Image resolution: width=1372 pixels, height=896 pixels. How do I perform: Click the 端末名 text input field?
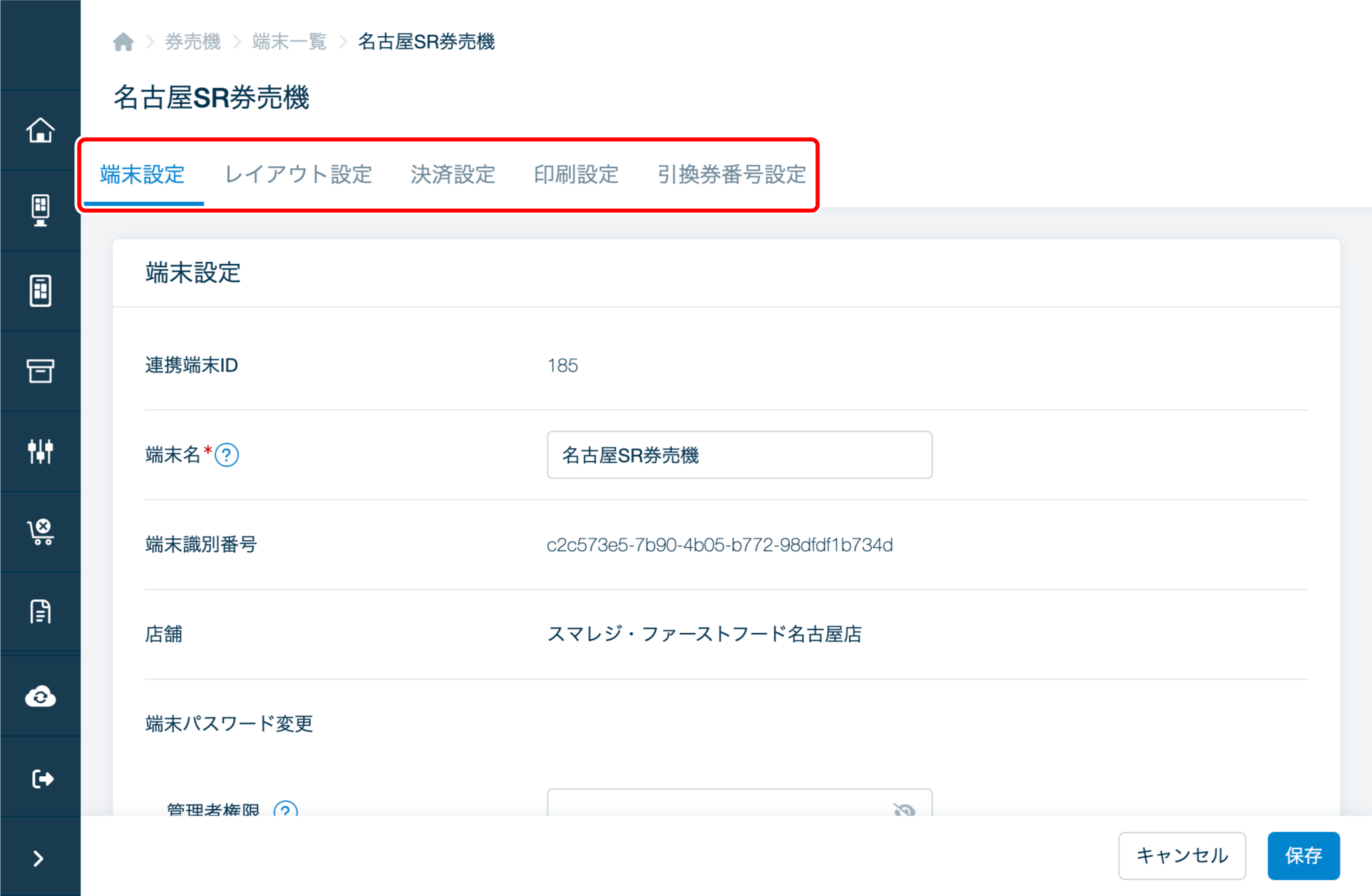(739, 455)
